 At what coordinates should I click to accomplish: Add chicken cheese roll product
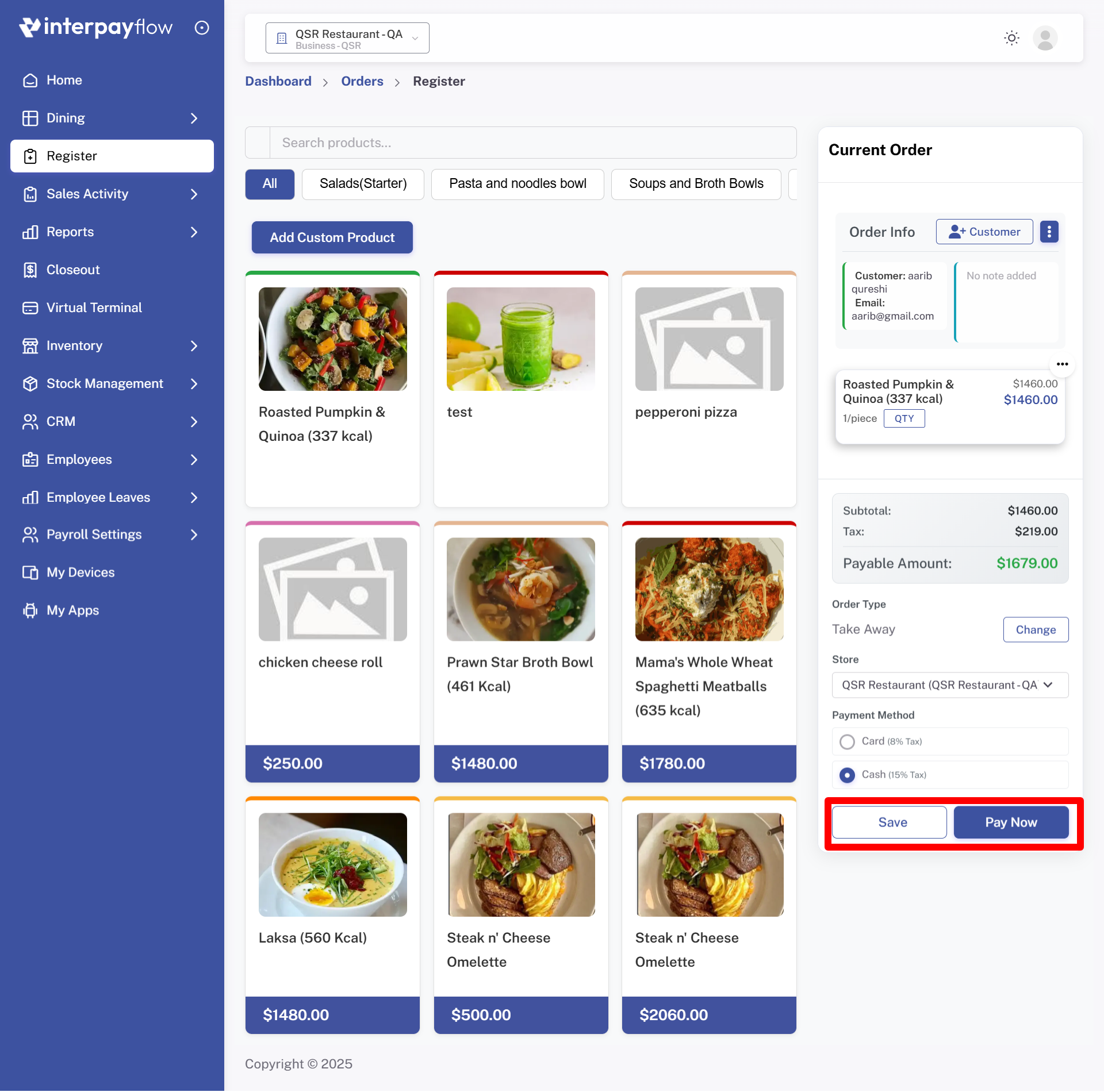point(332,652)
